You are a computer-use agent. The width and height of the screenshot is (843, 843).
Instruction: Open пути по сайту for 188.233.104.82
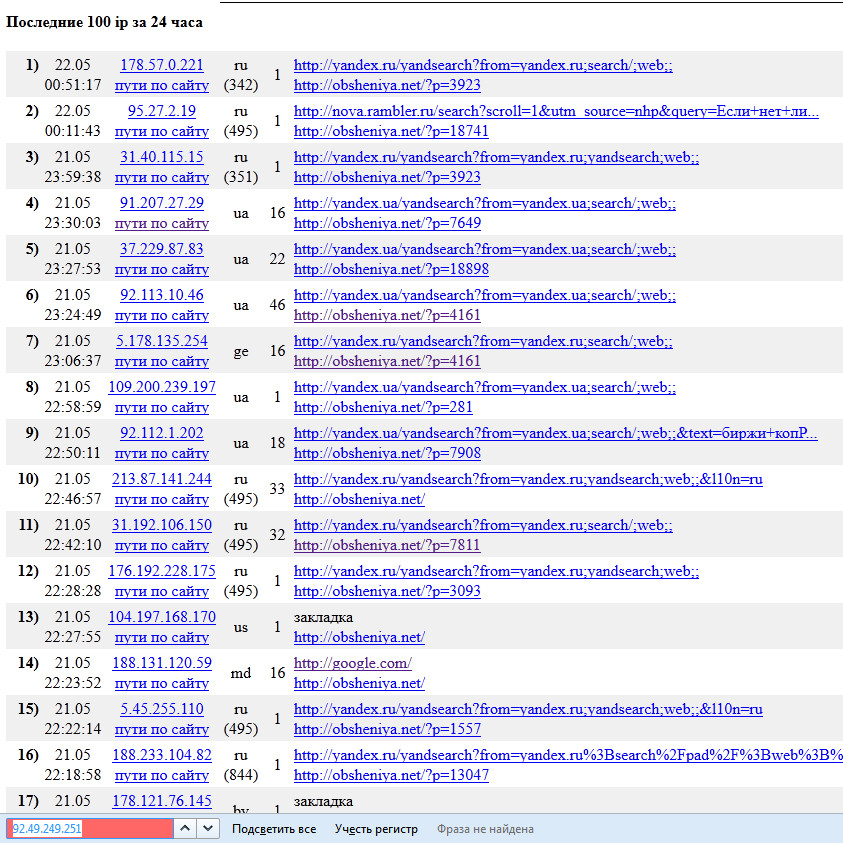click(x=162, y=775)
